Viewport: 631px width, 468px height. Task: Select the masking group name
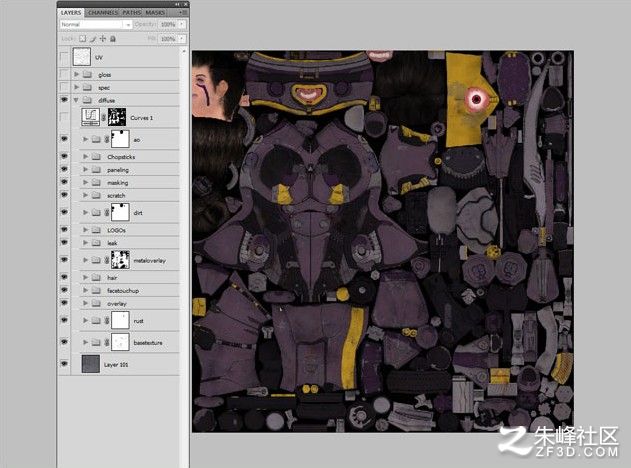[x=118, y=183]
